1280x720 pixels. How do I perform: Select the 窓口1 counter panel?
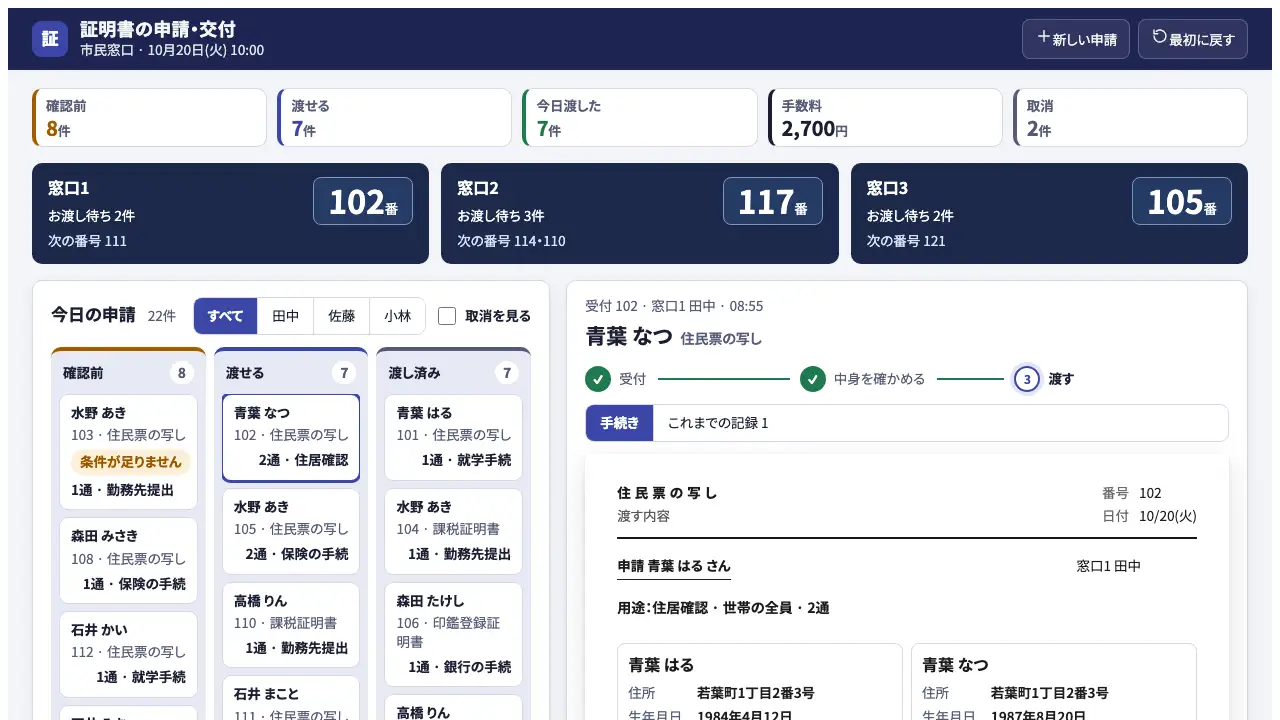tap(230, 214)
